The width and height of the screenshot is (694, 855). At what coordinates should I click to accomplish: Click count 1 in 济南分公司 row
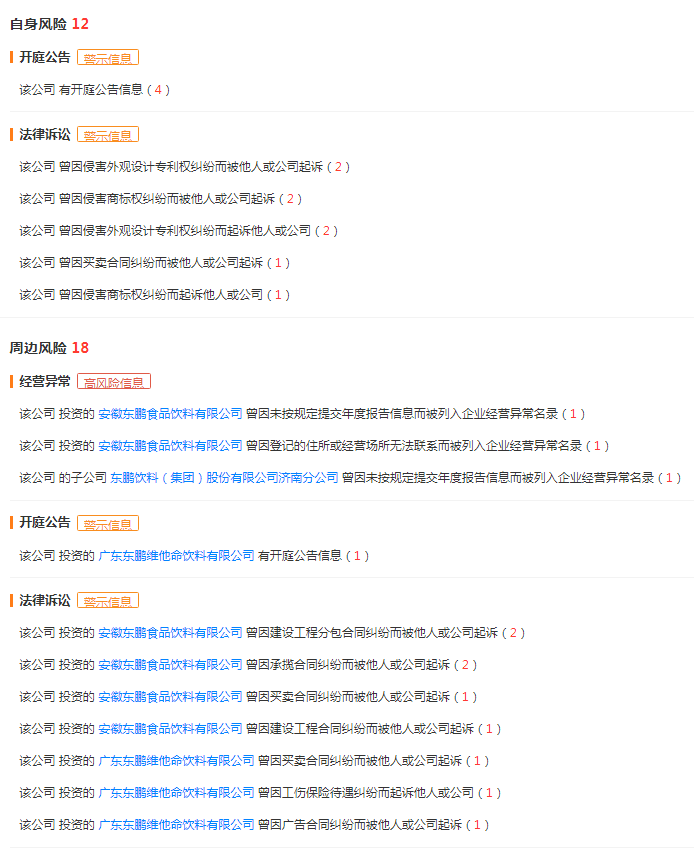click(x=669, y=478)
